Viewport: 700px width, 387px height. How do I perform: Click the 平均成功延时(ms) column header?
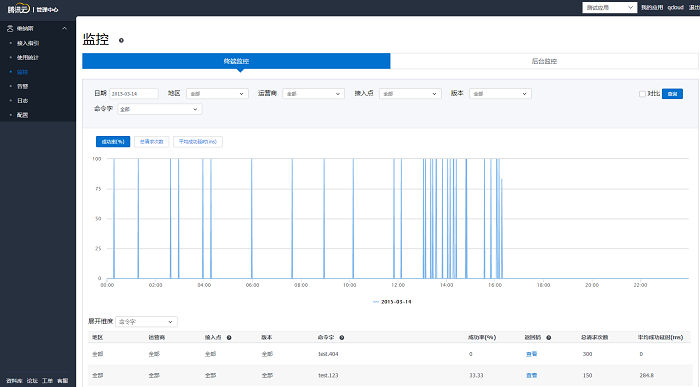coord(661,337)
